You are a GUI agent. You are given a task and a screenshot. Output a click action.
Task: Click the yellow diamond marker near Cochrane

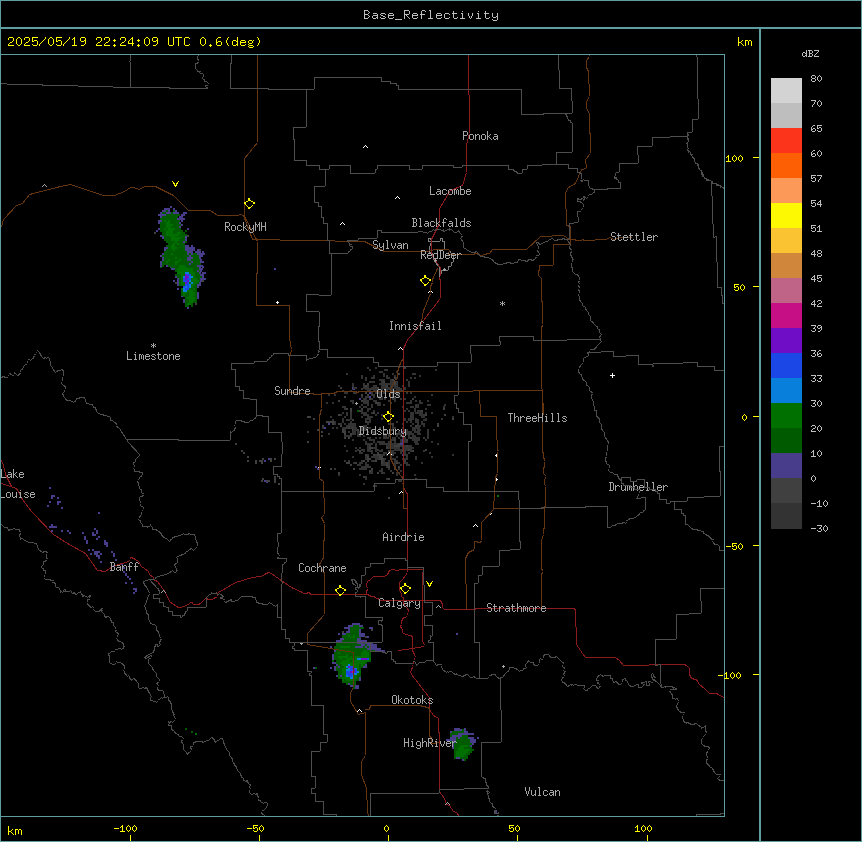(340, 590)
